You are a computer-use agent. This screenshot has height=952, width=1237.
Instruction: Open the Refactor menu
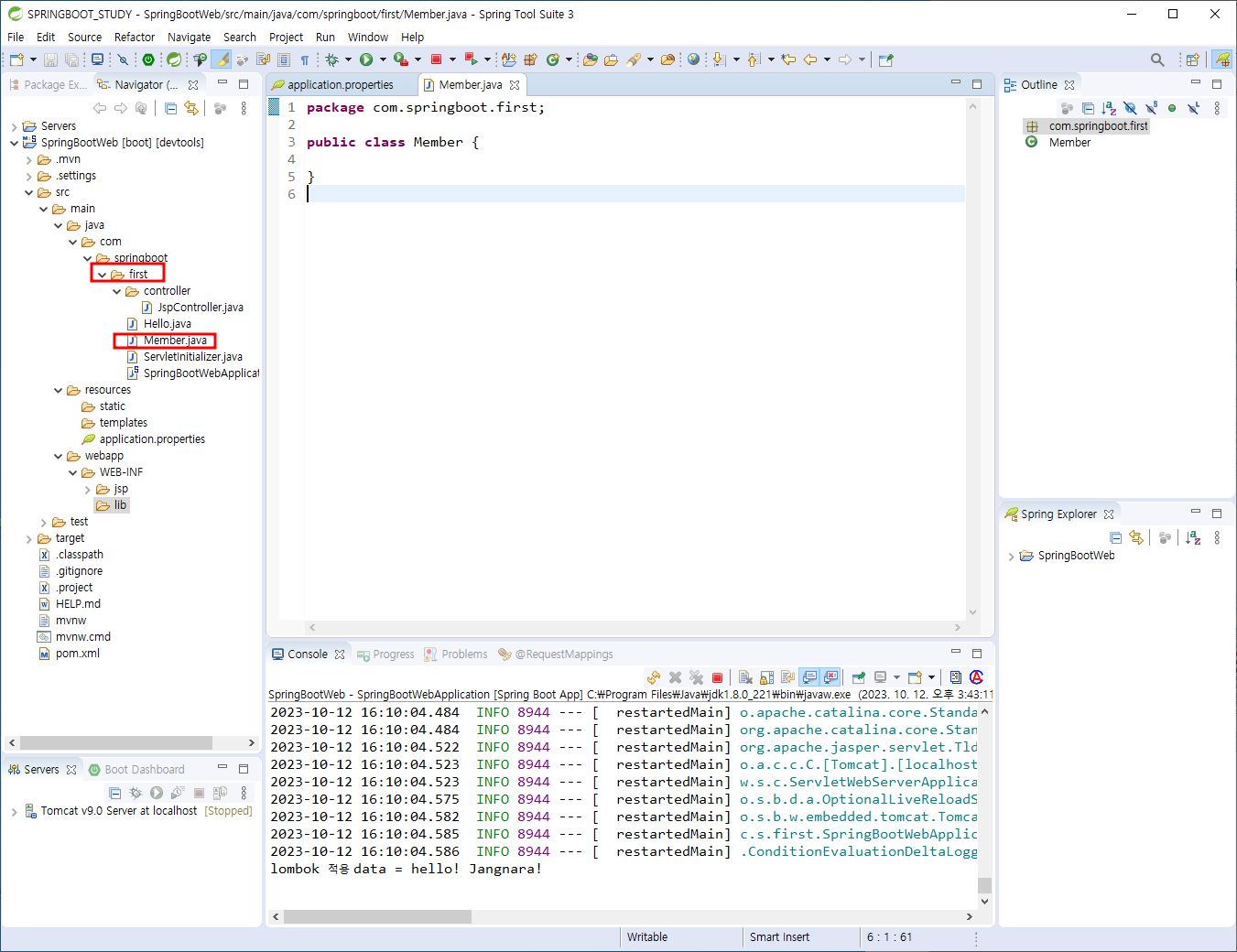[x=135, y=37]
